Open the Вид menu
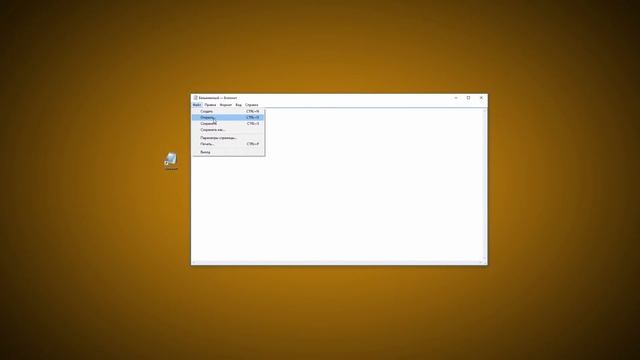640x360 pixels. click(x=238, y=105)
